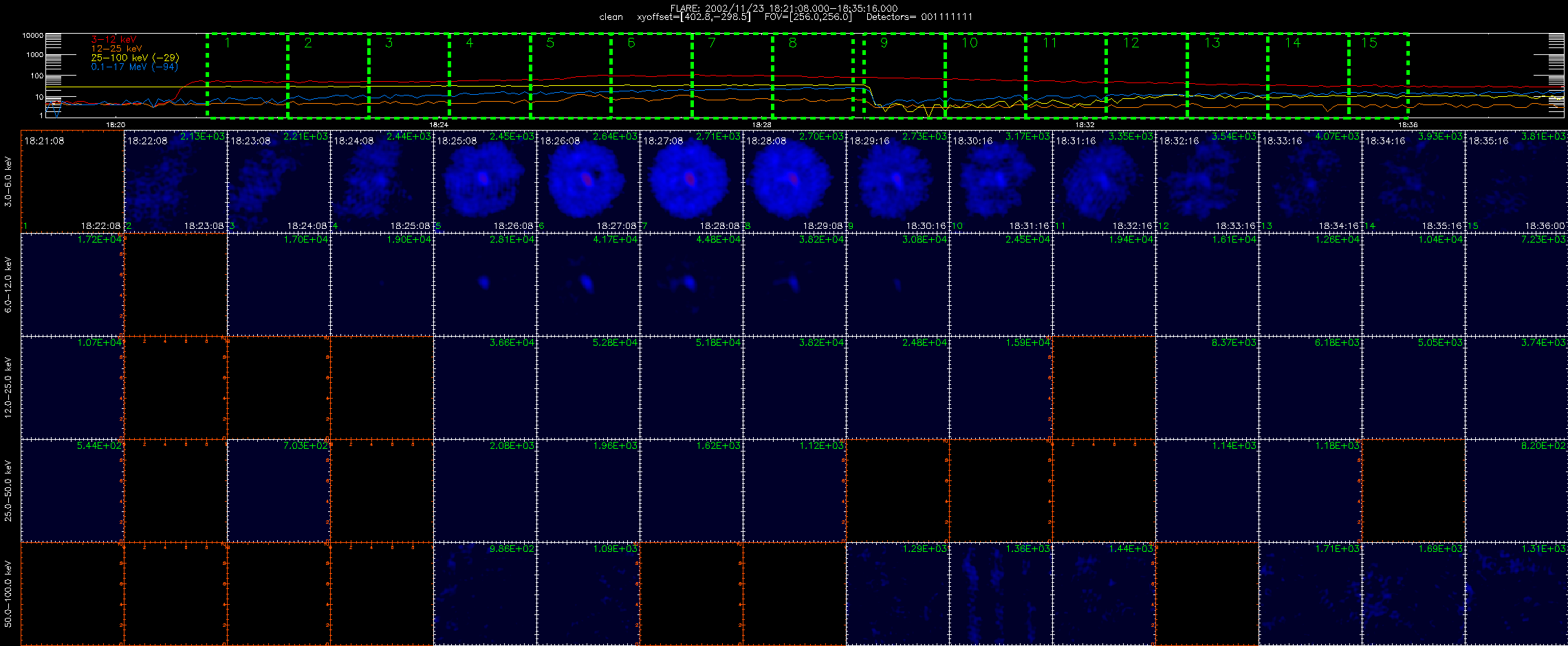Click the 18:24 time axis label

tap(439, 124)
